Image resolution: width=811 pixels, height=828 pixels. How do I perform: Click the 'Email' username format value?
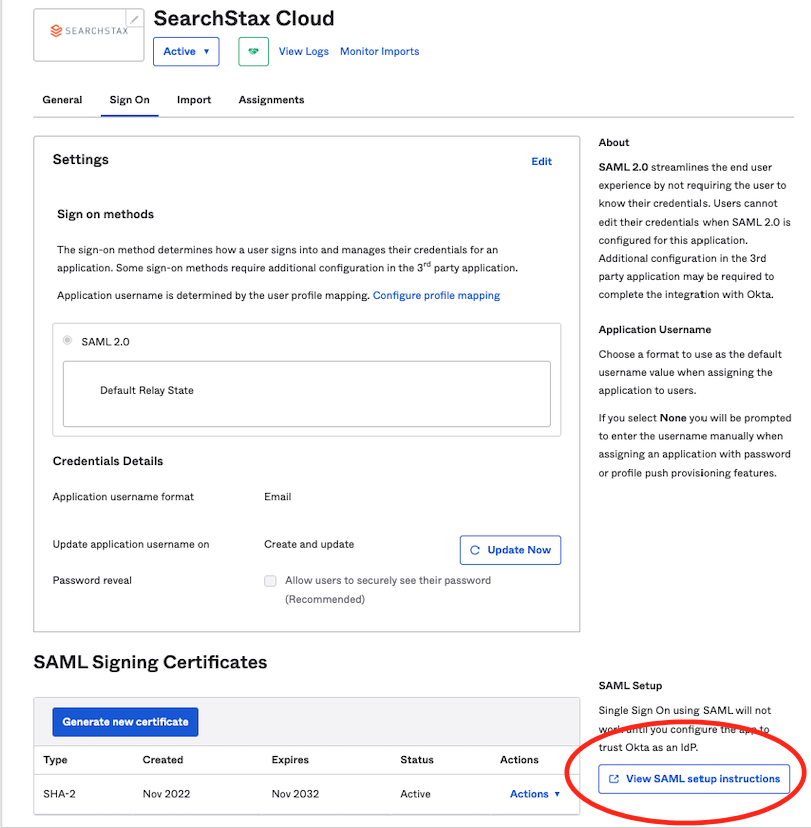pos(278,497)
